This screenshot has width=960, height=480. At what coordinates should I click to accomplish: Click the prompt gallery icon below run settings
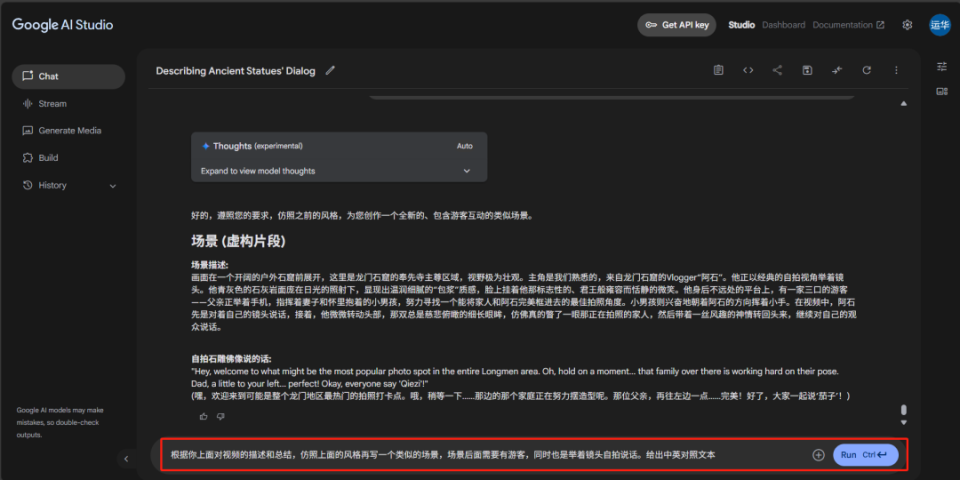(942, 91)
